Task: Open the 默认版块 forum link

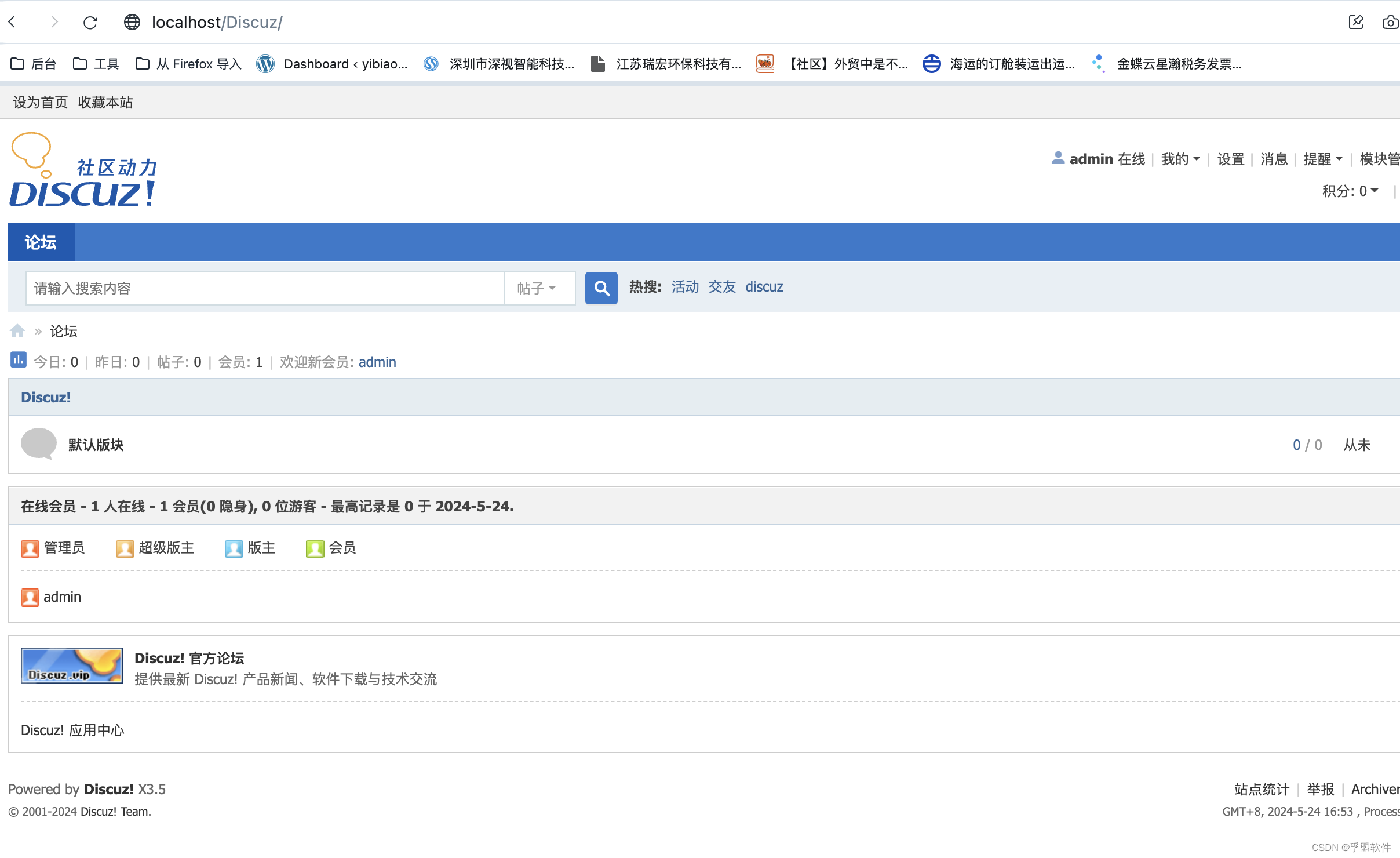Action: 96,445
